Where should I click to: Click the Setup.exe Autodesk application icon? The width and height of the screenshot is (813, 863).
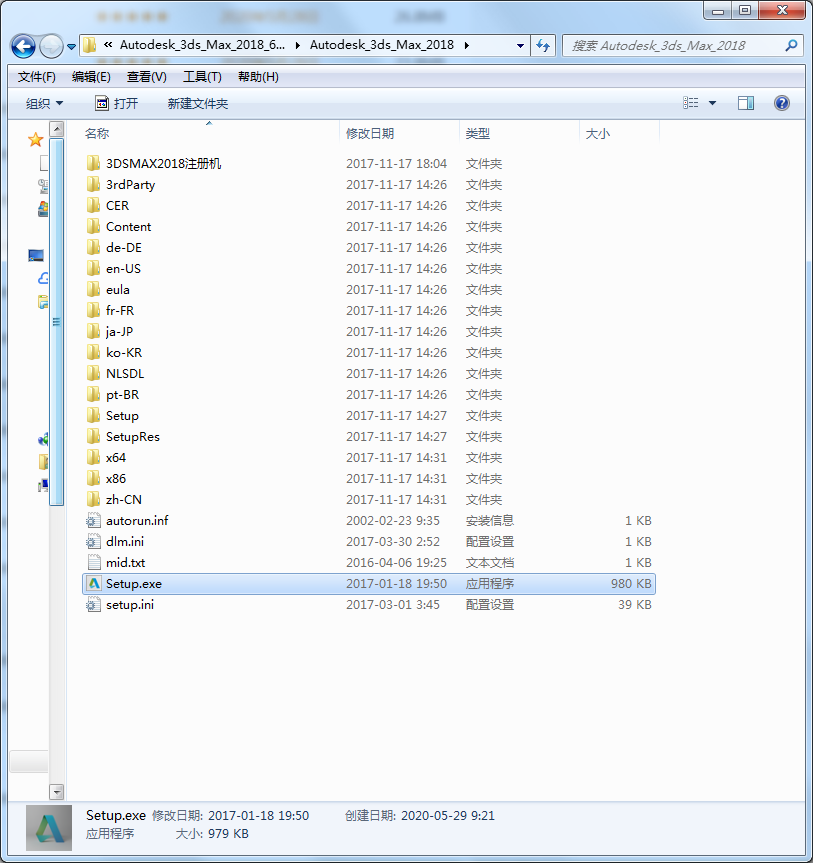(x=94, y=584)
